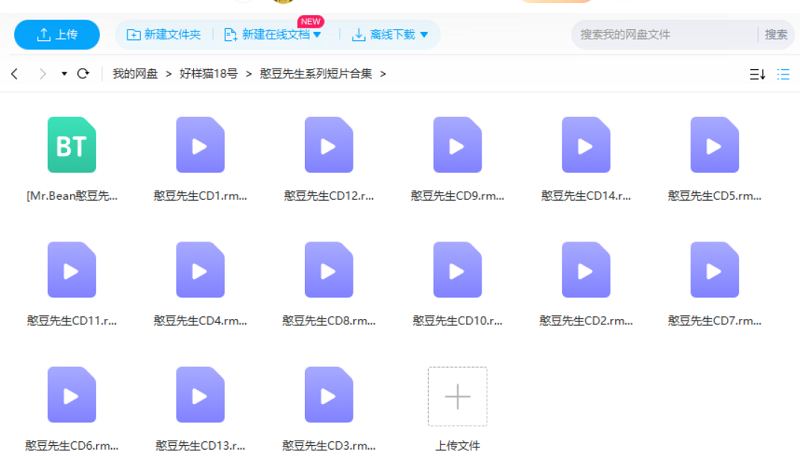
Task: Select the 憨豆先生CD6 video file
Action: click(x=71, y=396)
